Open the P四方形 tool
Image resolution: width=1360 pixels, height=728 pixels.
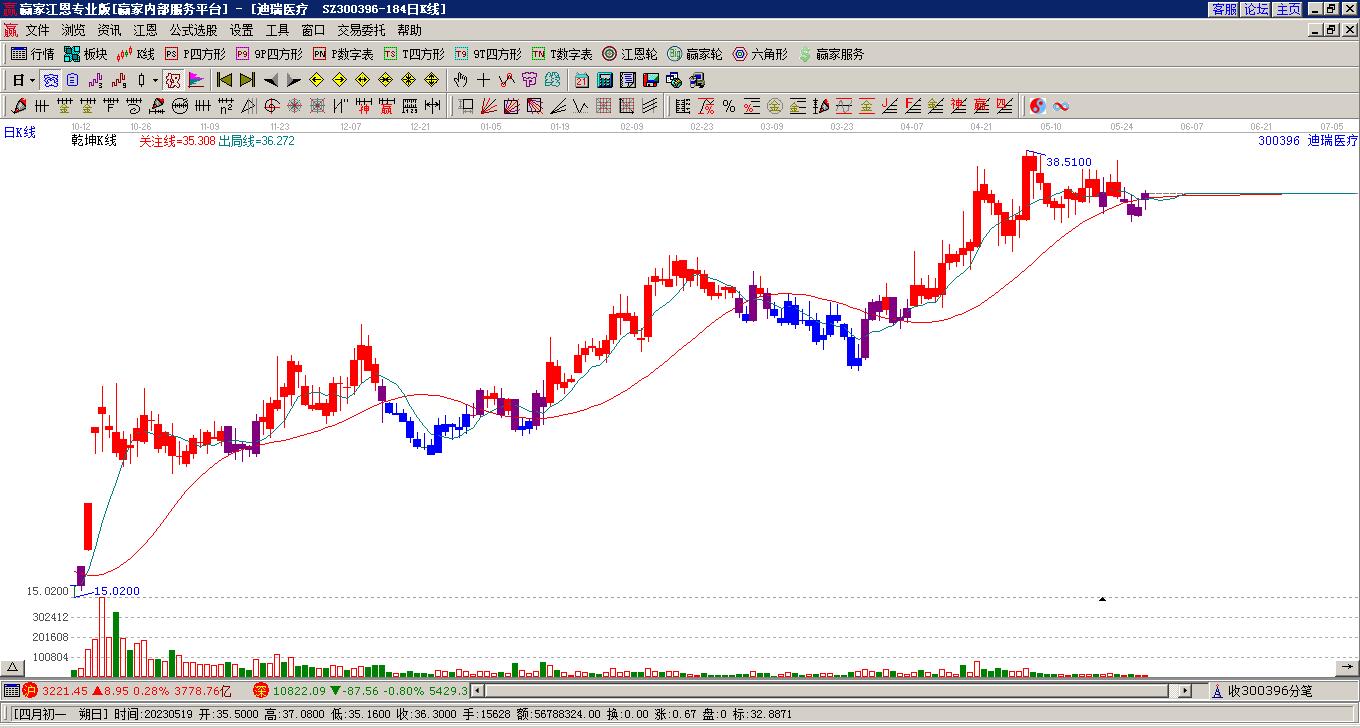[196, 54]
